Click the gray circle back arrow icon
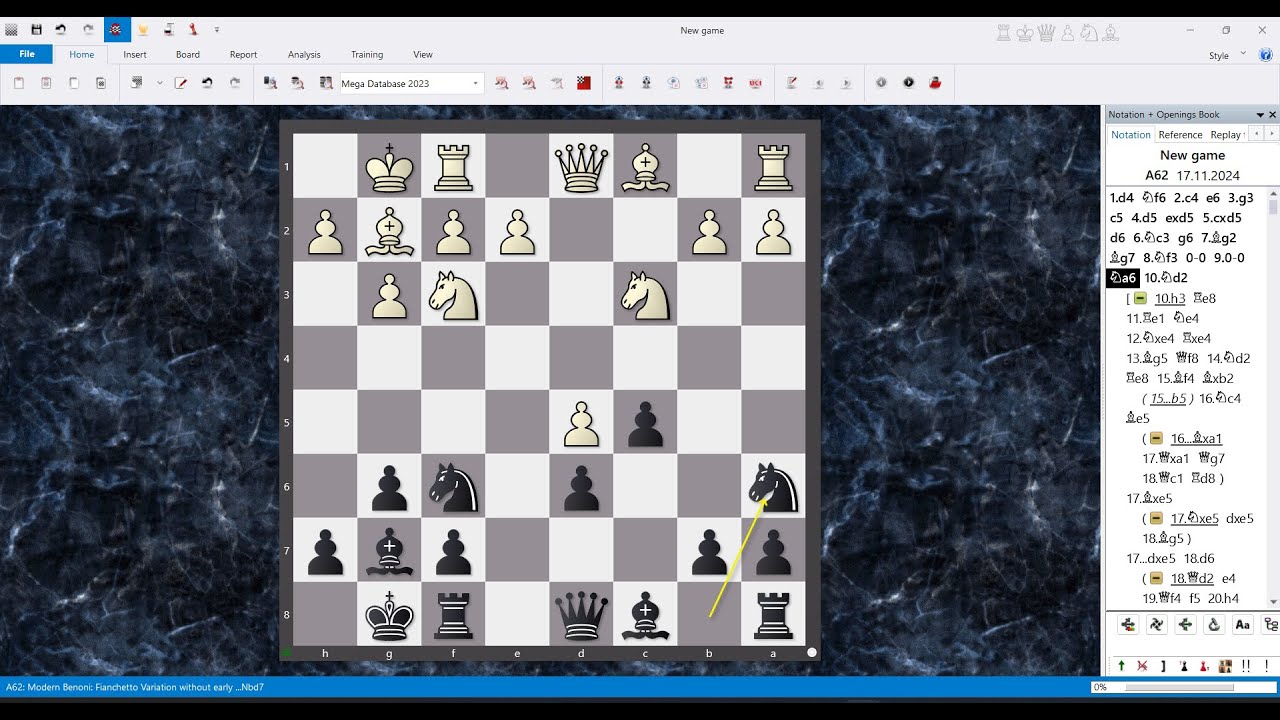Screen dimensions: 1280x720 [881, 83]
